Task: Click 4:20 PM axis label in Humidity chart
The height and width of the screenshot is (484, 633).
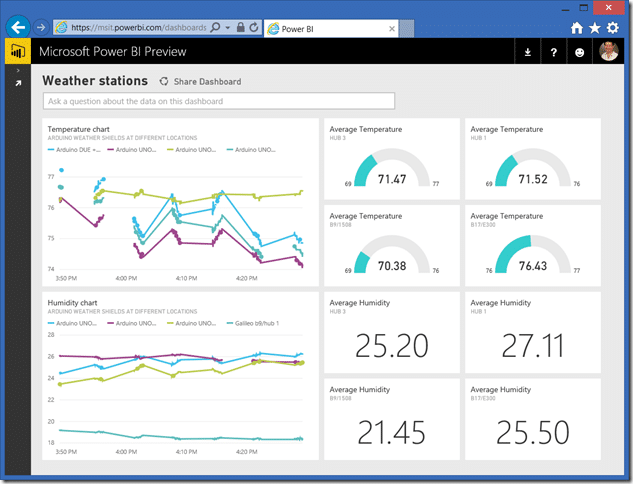Action: [246, 452]
